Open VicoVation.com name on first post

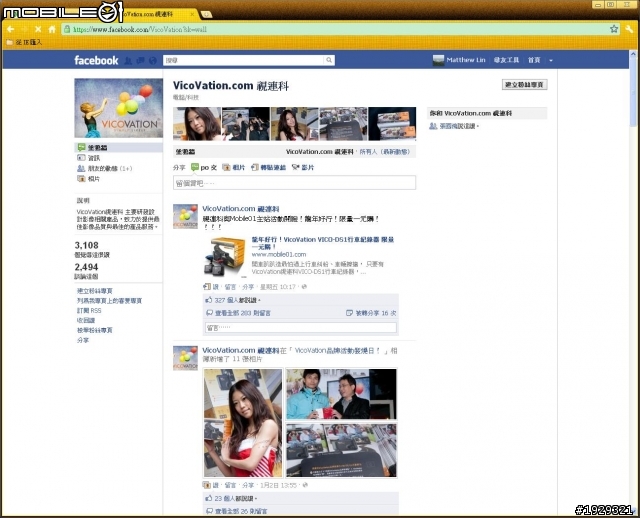(241, 209)
